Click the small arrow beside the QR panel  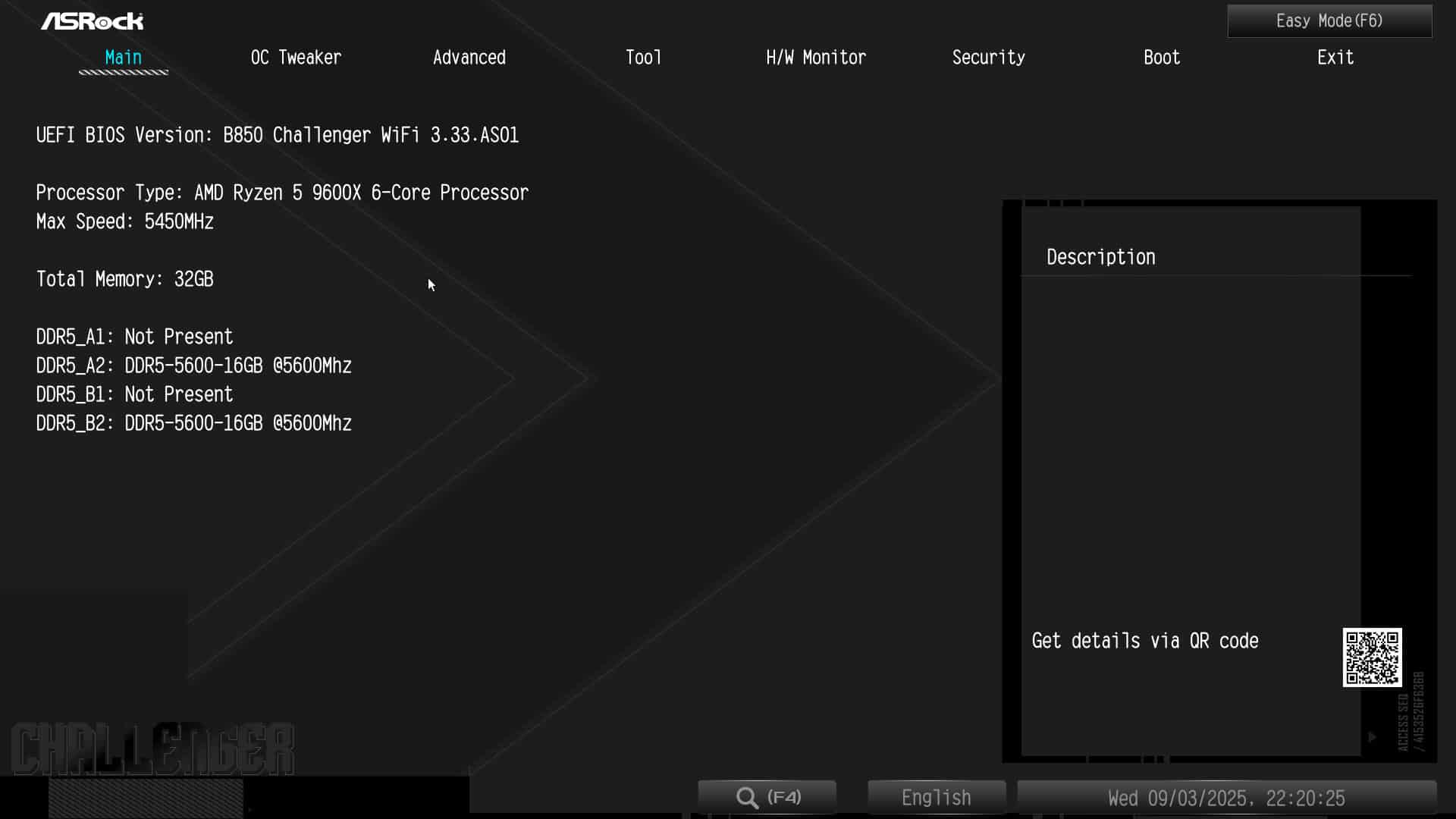click(1372, 736)
